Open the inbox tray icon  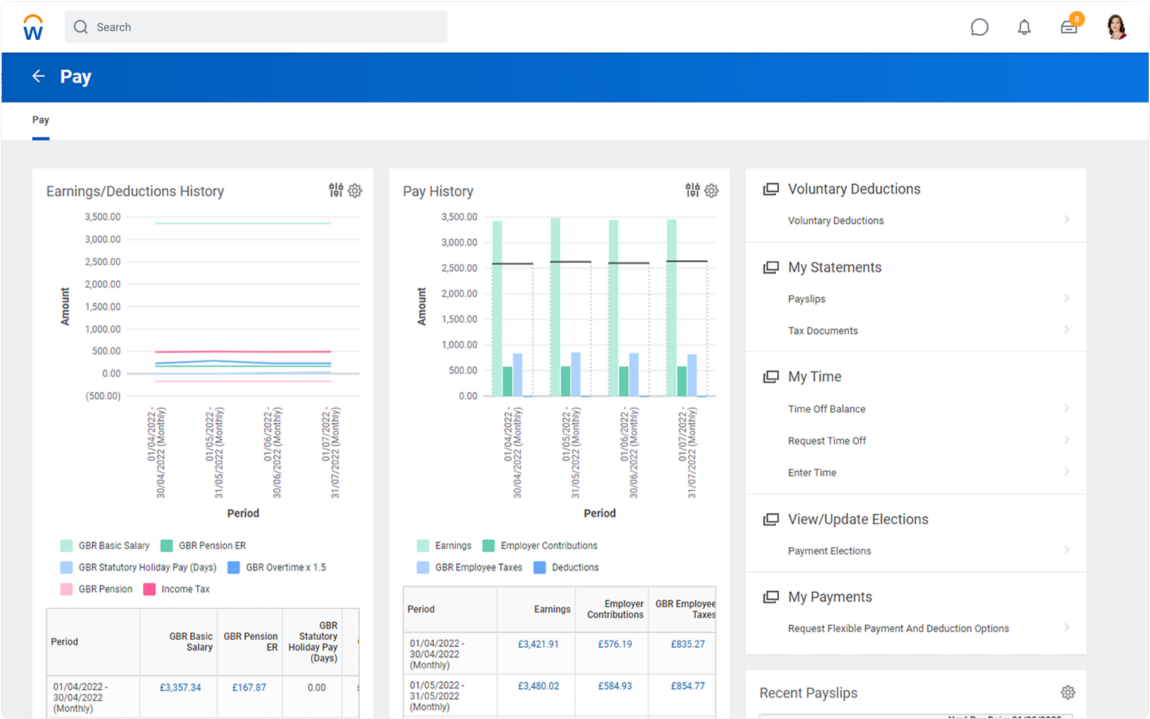pos(1069,28)
